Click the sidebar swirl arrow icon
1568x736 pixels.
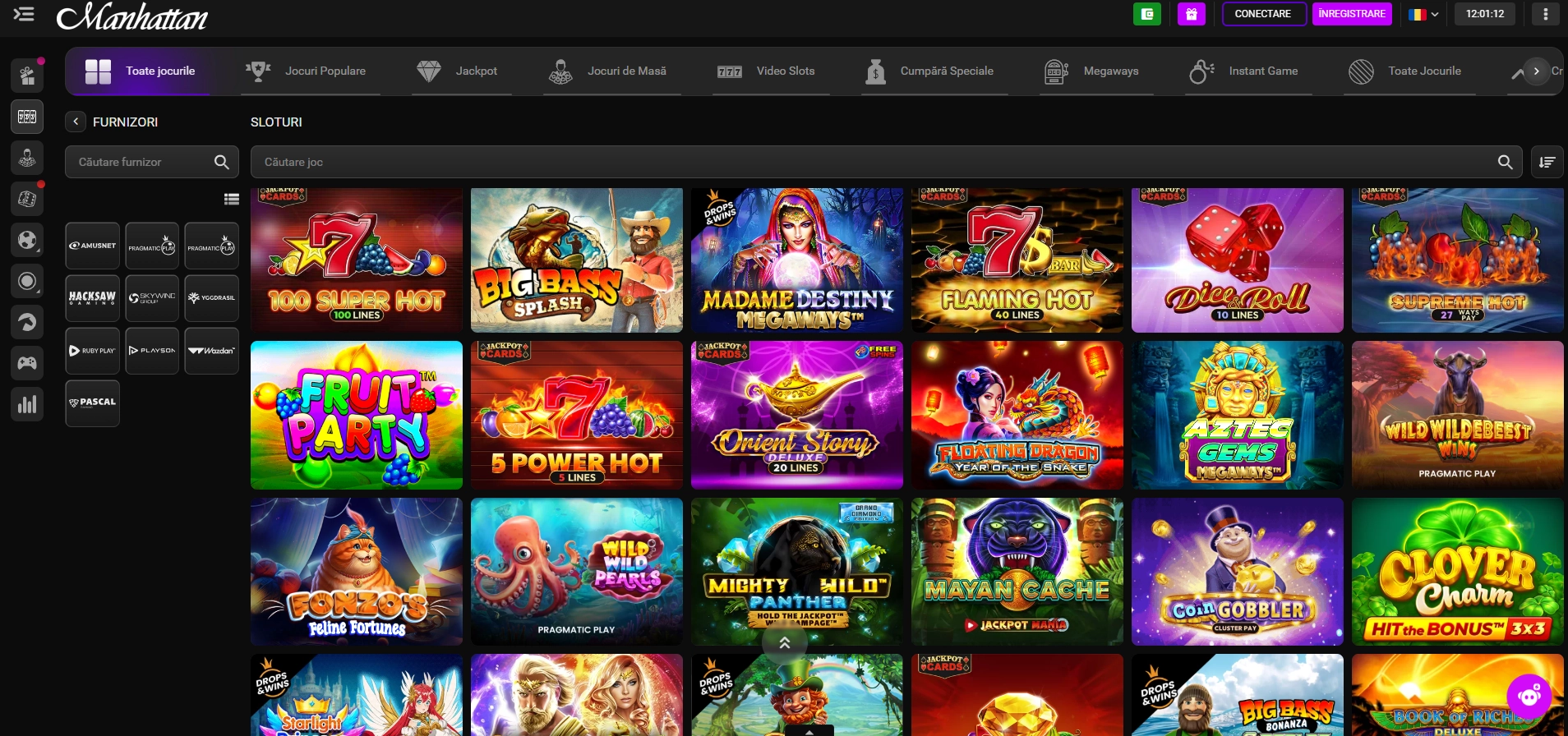pos(27,322)
